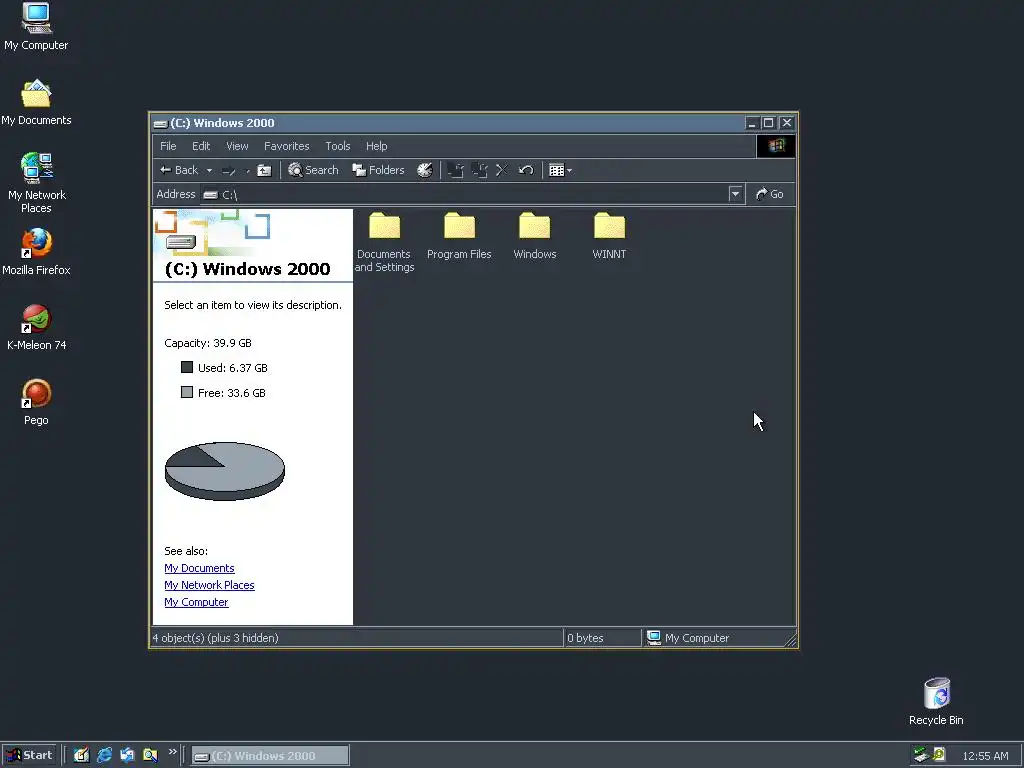This screenshot has width=1024, height=768.
Task: Go back using the Back button
Action: [179, 170]
